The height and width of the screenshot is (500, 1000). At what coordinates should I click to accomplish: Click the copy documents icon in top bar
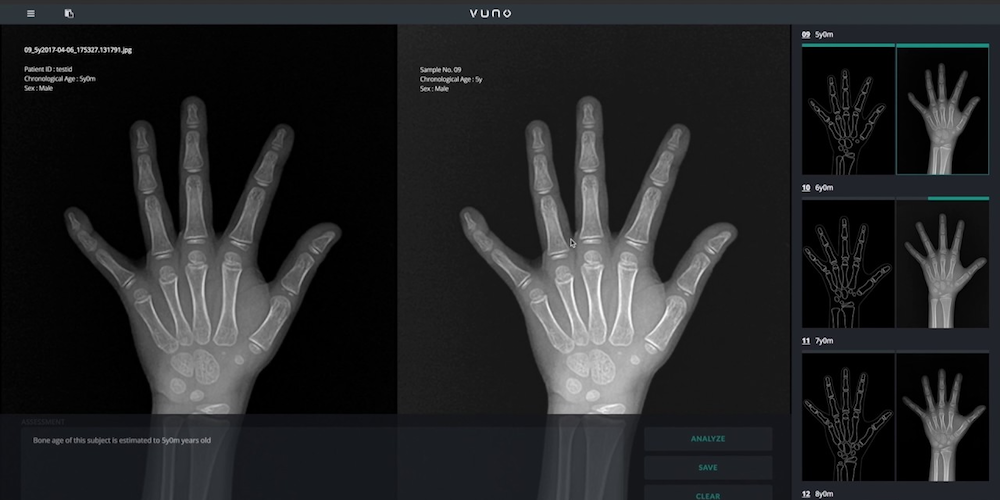pos(69,13)
